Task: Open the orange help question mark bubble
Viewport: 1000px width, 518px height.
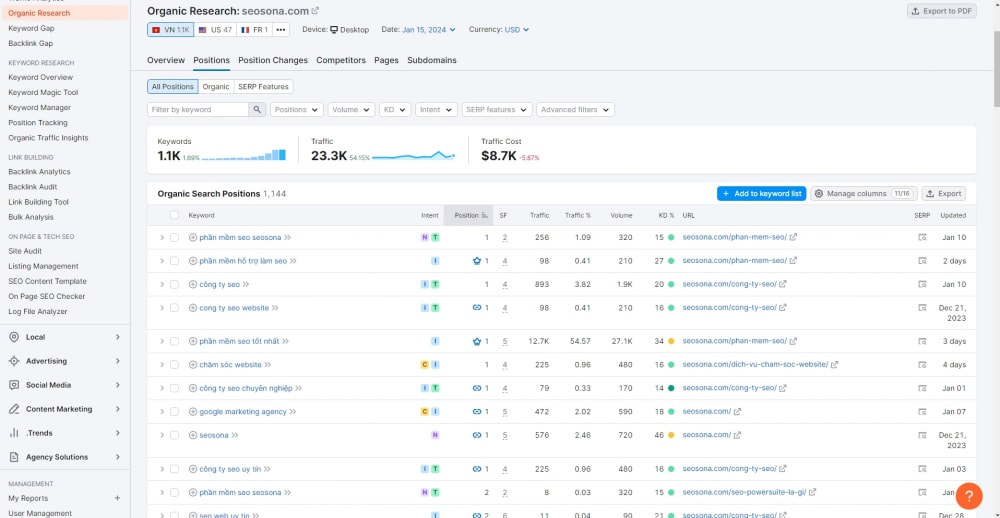Action: [969, 496]
